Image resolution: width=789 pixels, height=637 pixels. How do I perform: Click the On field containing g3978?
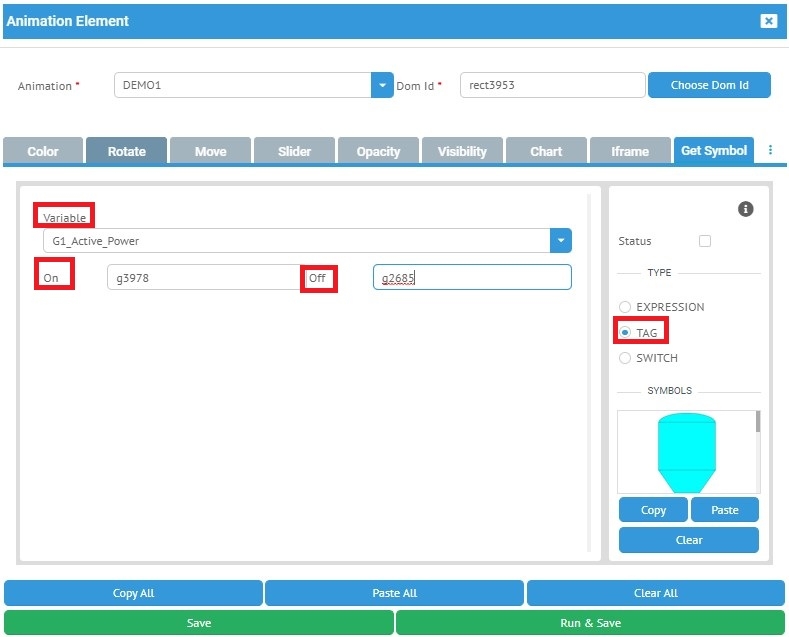coord(204,277)
